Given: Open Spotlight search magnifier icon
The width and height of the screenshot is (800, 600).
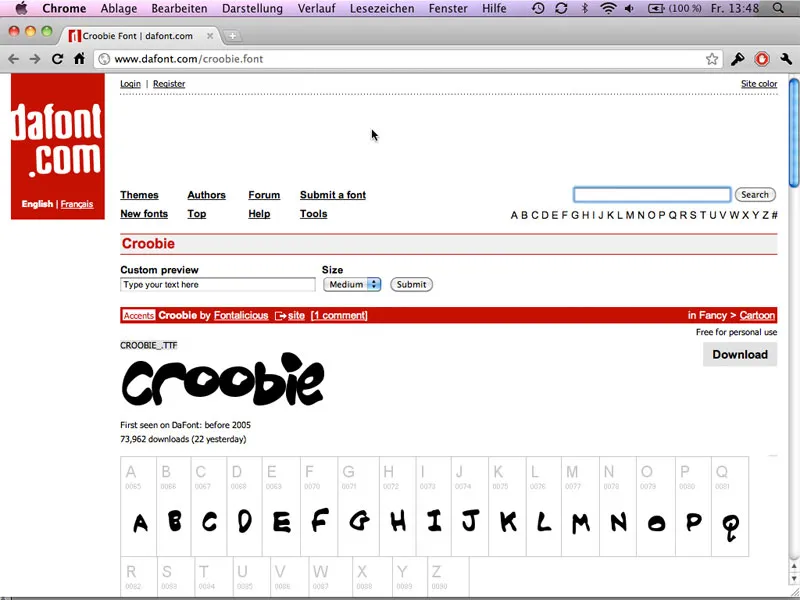Looking at the screenshot, I should tap(778, 8).
